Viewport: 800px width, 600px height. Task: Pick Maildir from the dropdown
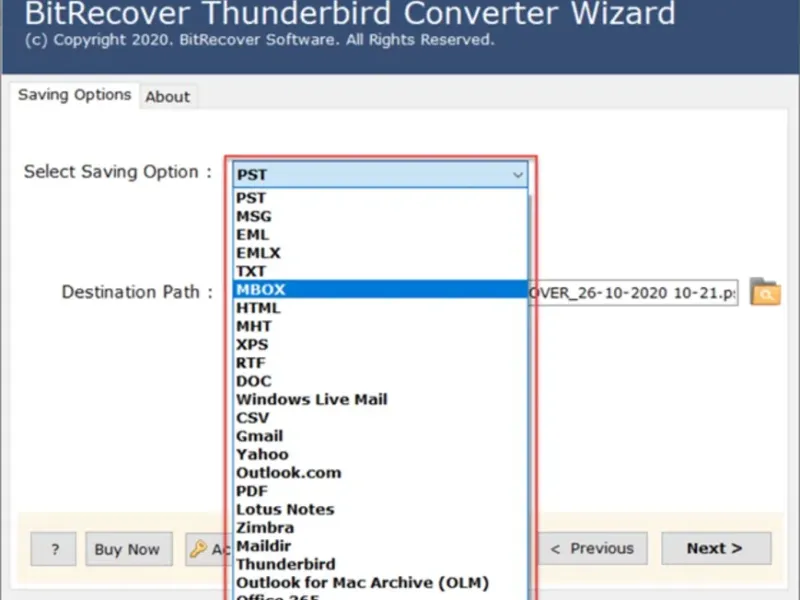380,546
